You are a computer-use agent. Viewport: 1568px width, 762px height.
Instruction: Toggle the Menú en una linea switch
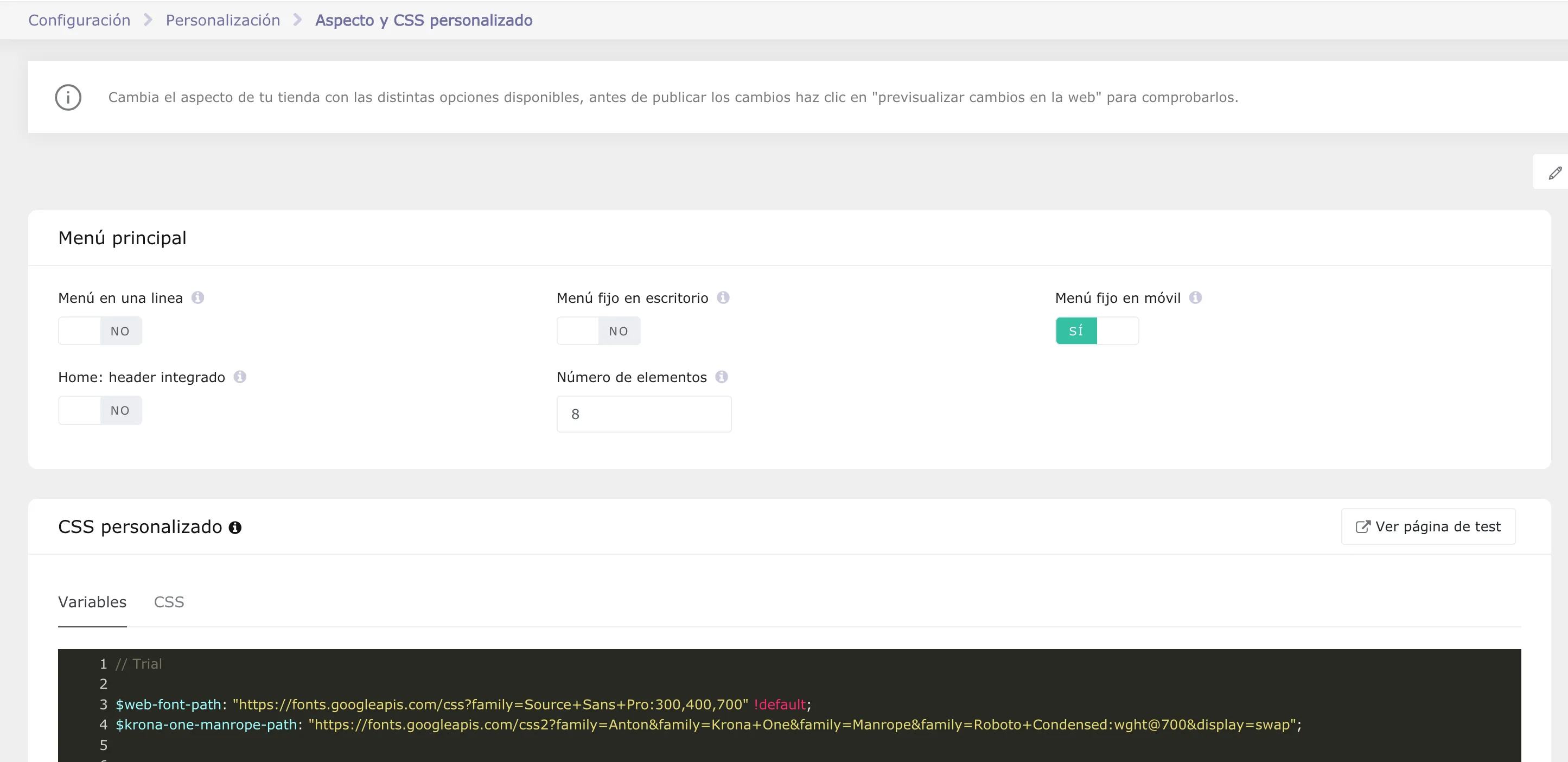click(x=100, y=331)
